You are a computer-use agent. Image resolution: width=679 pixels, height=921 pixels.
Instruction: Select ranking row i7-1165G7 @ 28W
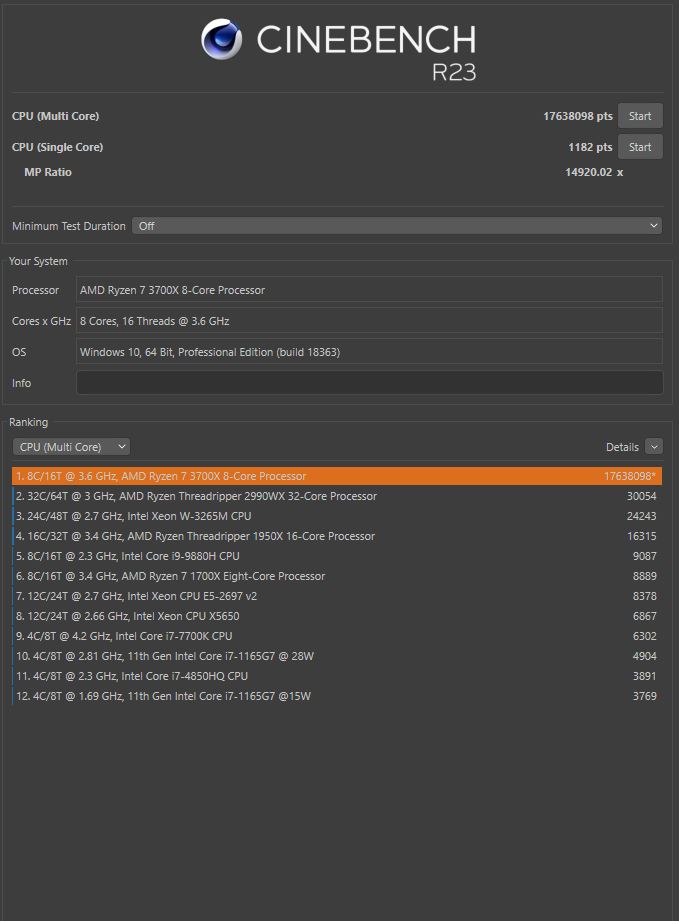(337, 656)
